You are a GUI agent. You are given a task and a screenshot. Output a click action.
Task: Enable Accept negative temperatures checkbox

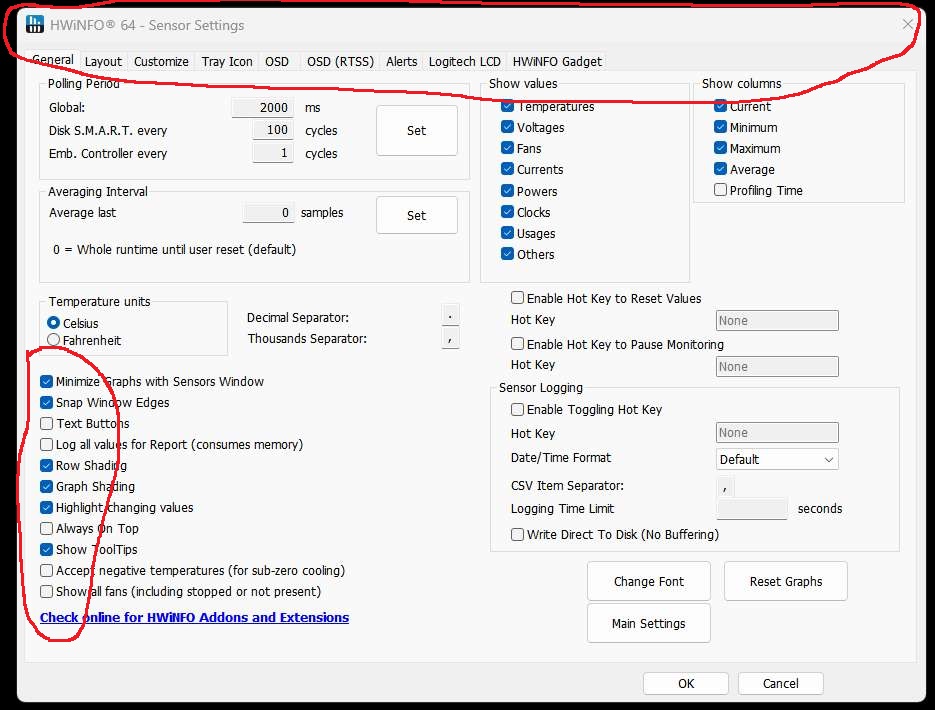(x=47, y=571)
